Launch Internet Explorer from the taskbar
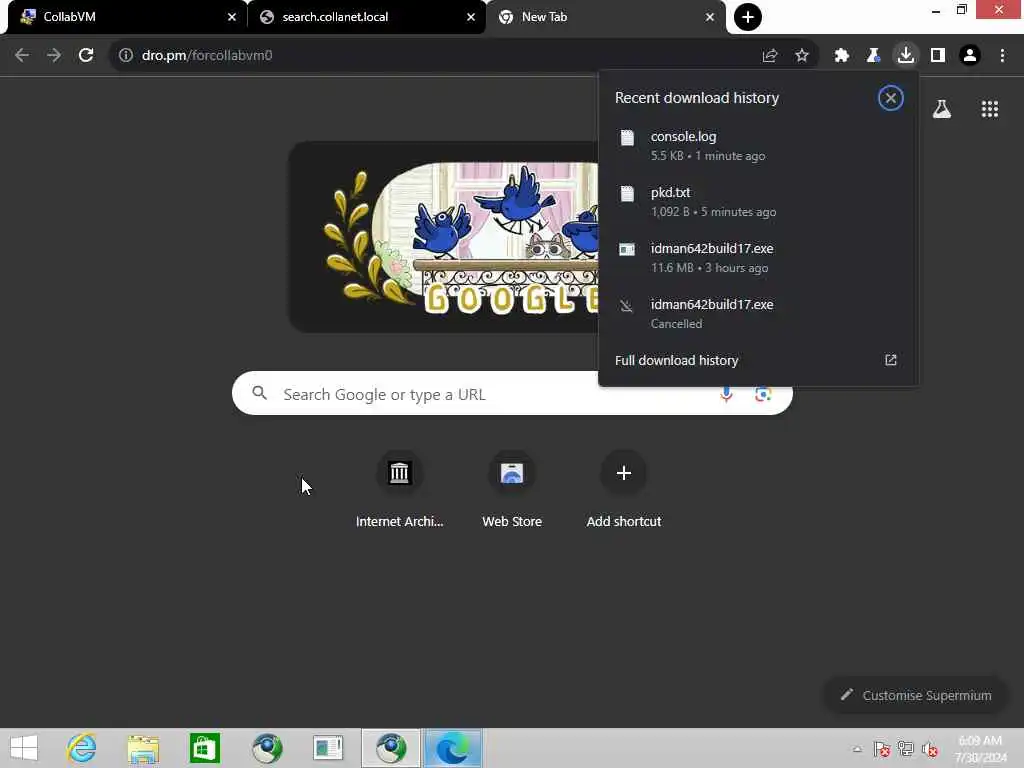This screenshot has width=1024, height=768. click(x=82, y=748)
